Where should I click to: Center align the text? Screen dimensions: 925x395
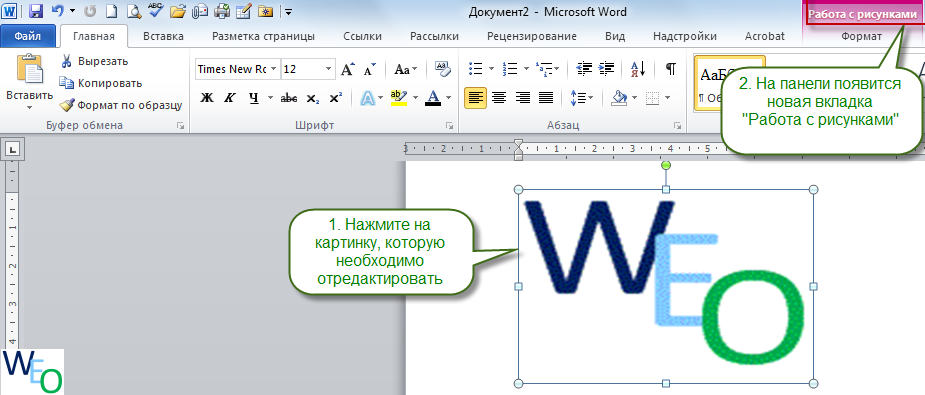click(x=499, y=97)
